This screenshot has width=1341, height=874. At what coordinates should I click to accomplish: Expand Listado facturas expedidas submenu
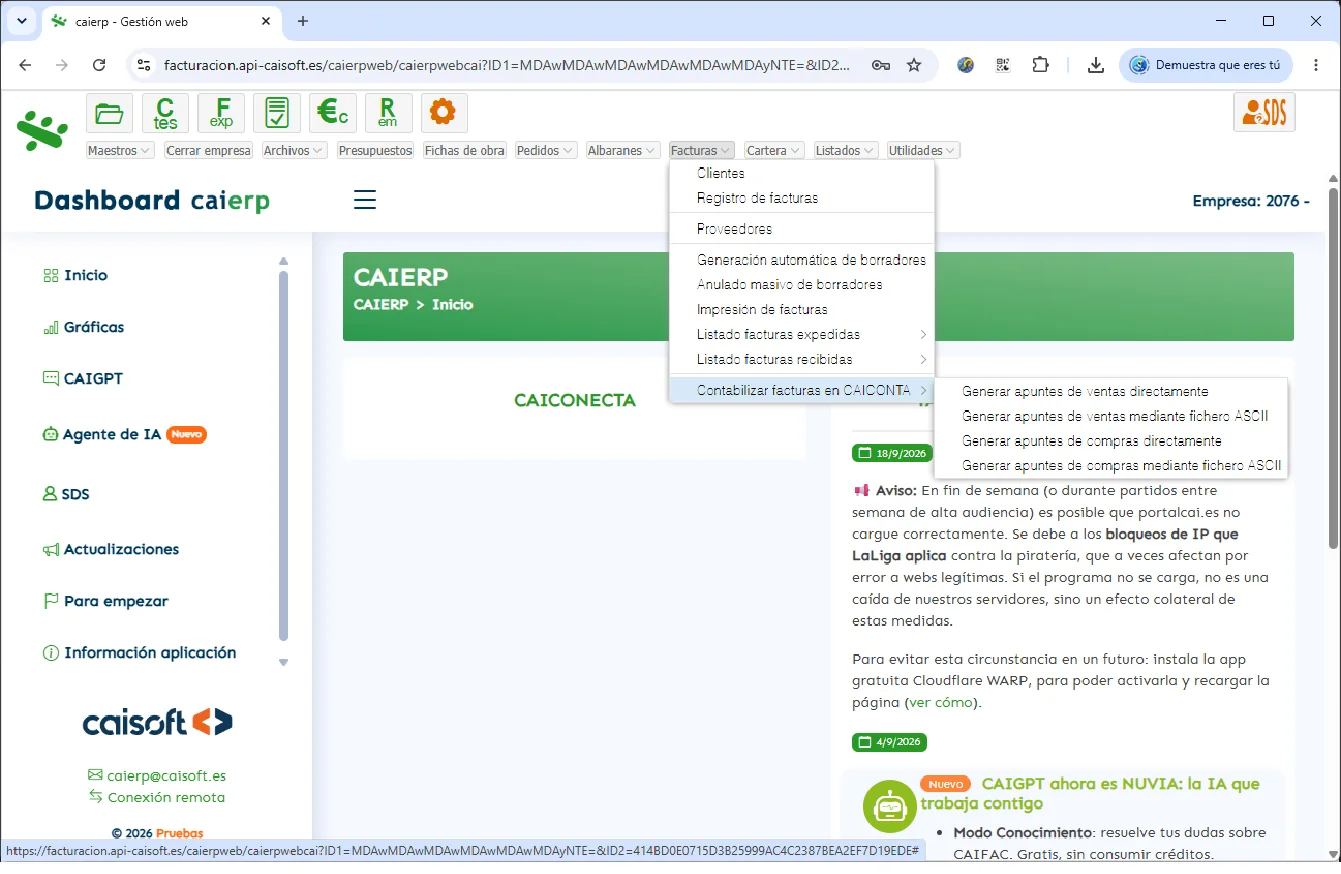pyautogui.click(x=801, y=334)
